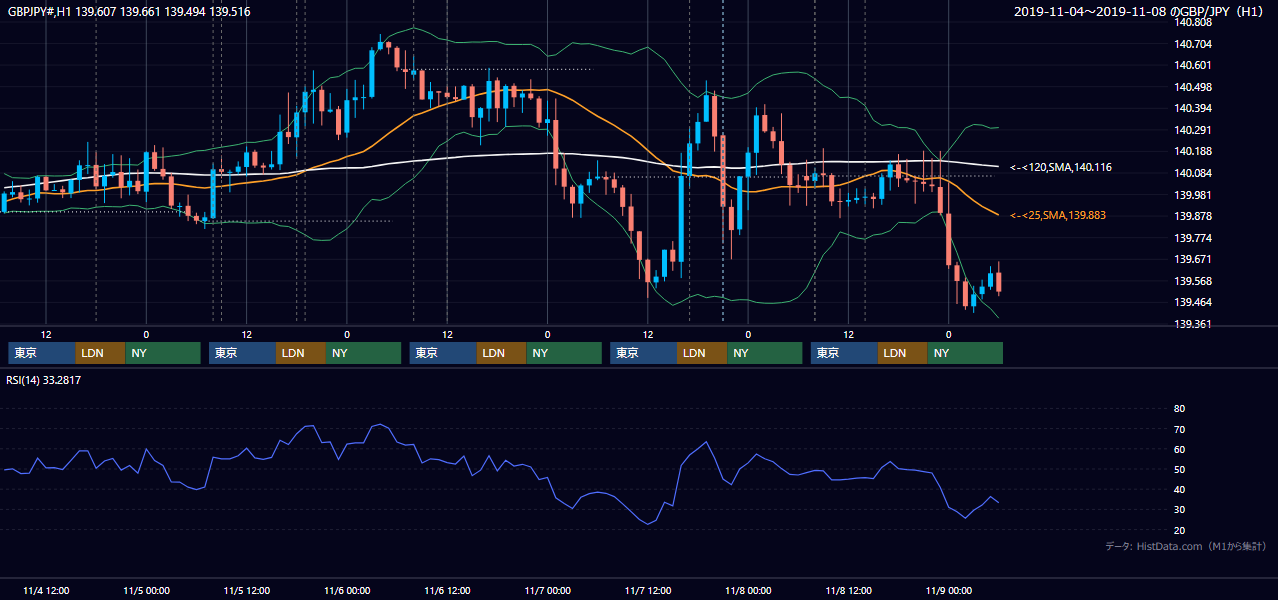The width and height of the screenshot is (1278, 600).
Task: Click the HistData.com data source credit
Action: [x=1186, y=546]
